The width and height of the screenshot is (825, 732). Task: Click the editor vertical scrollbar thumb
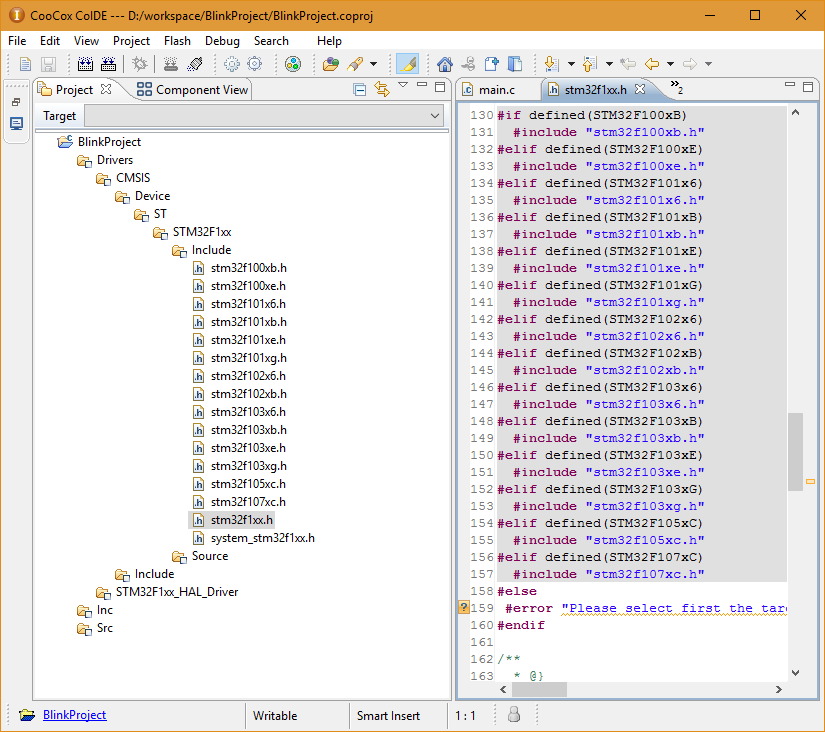pyautogui.click(x=795, y=452)
